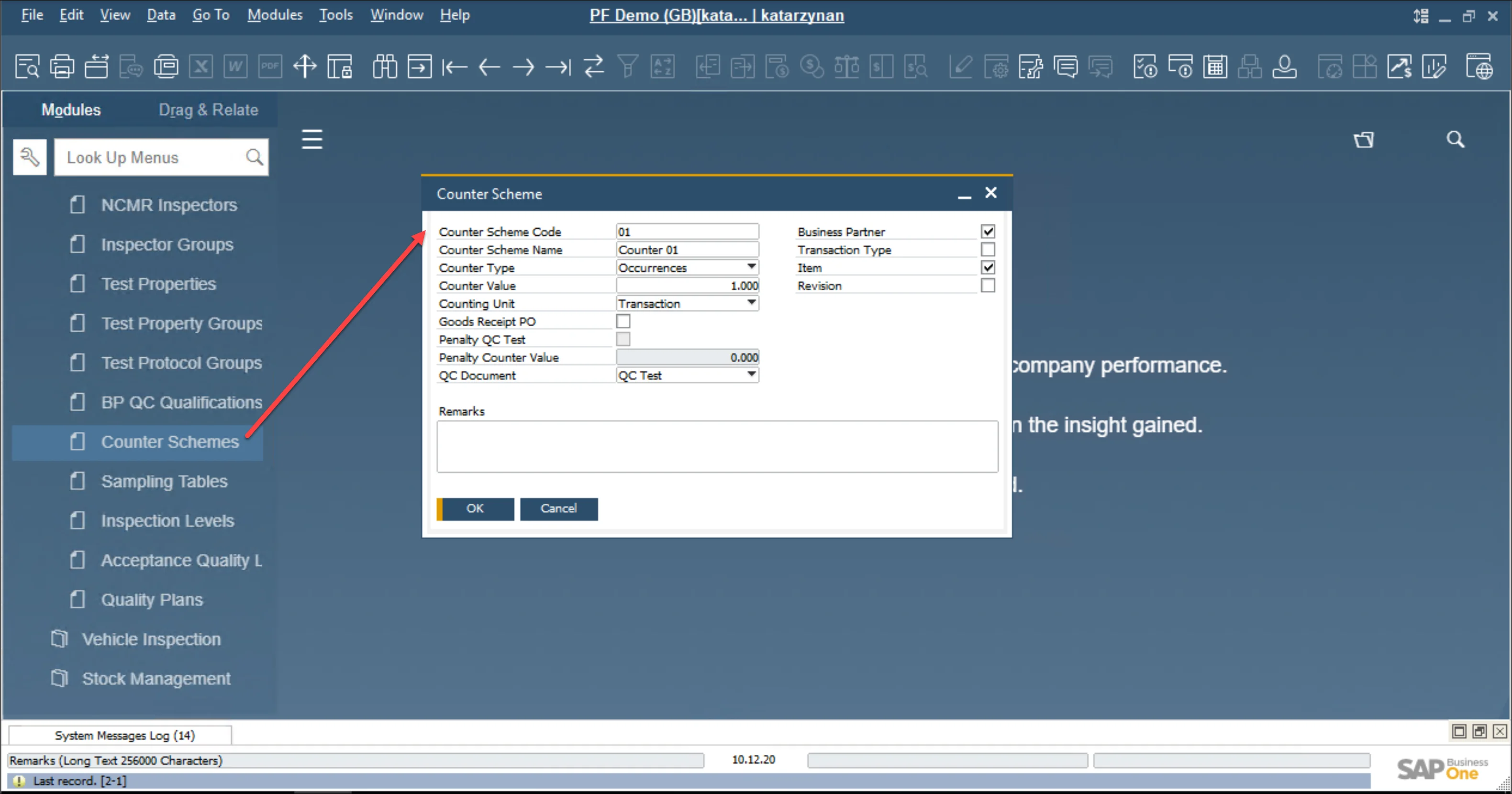Viewport: 1512px width, 794px height.
Task: Go to first data record arrow
Action: click(x=454, y=66)
